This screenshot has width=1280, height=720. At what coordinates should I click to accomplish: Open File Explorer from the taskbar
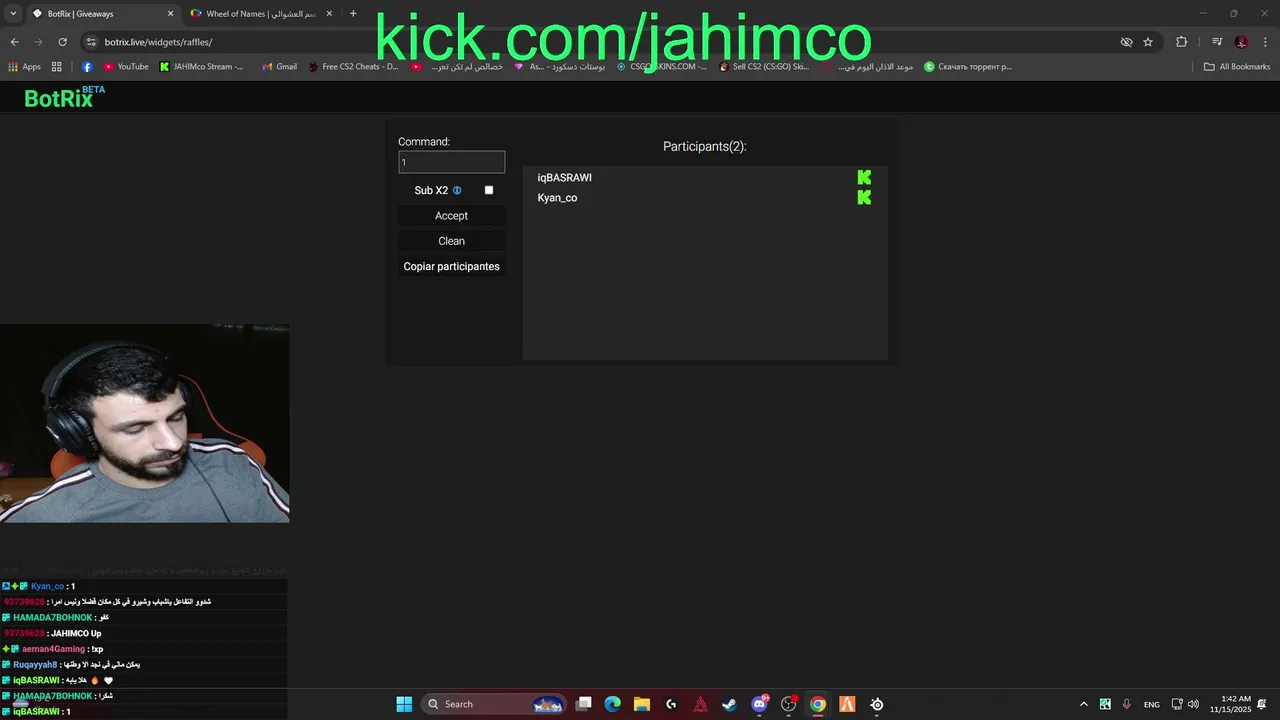[642, 704]
